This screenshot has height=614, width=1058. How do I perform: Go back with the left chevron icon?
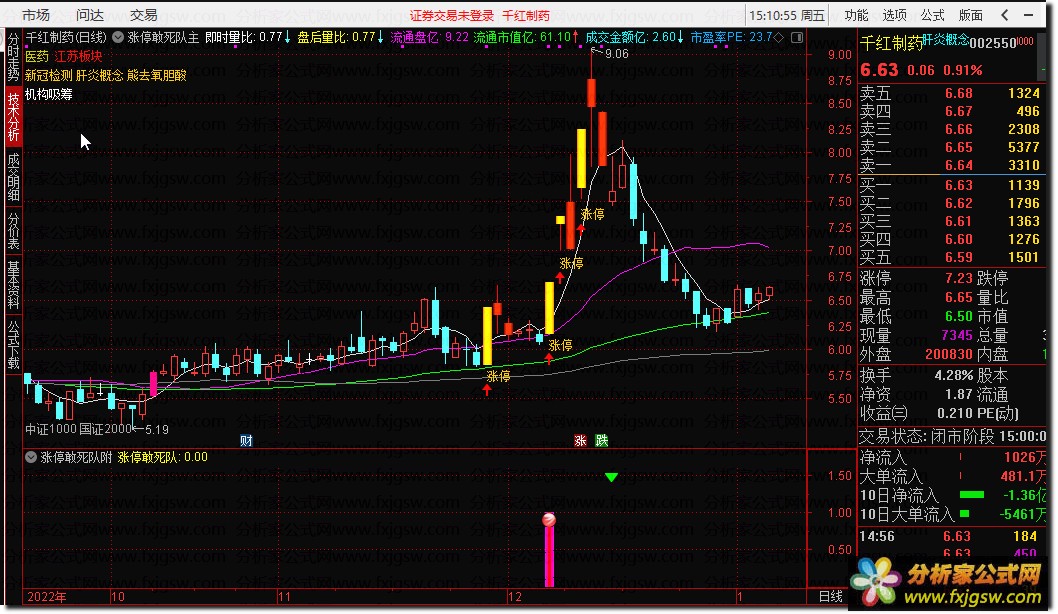(x=1005, y=14)
